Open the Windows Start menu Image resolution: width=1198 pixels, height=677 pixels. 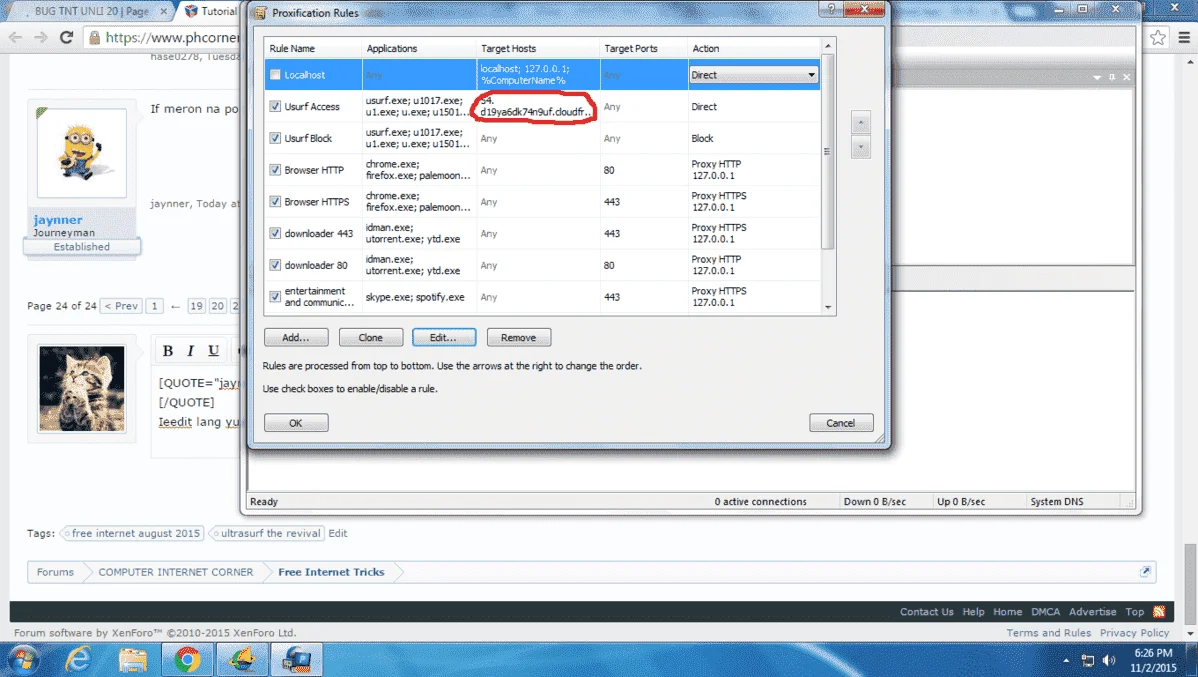(23, 659)
